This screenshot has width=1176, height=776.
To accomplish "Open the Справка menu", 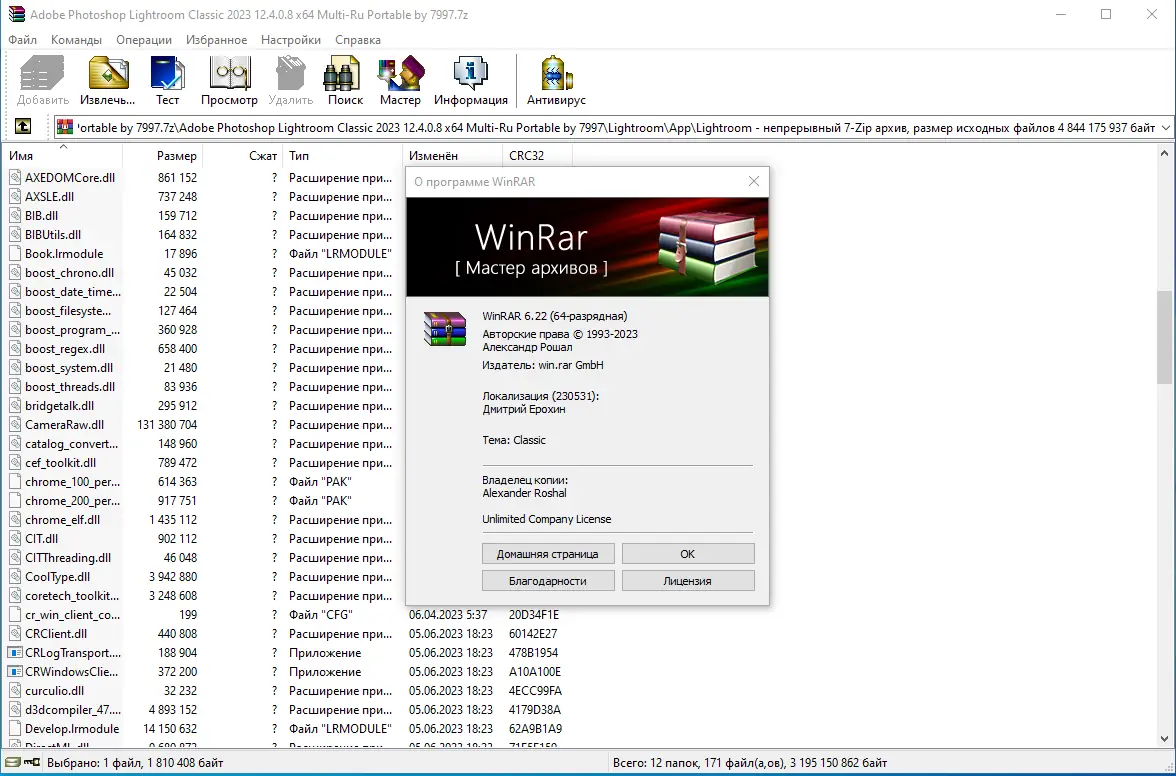I will point(358,40).
